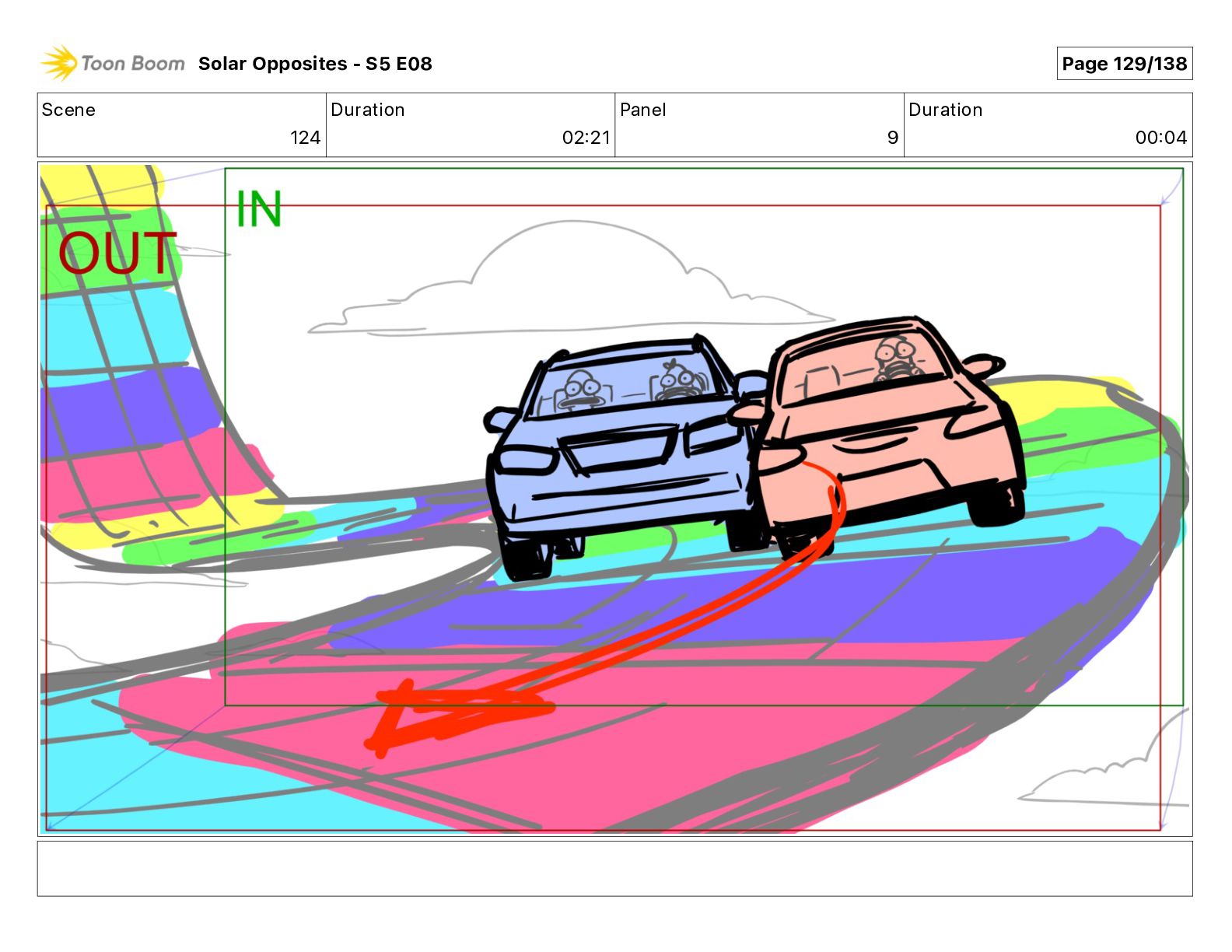Click the scene duration value '02:21'
The width and height of the screenshot is (1232, 952).
[586, 138]
